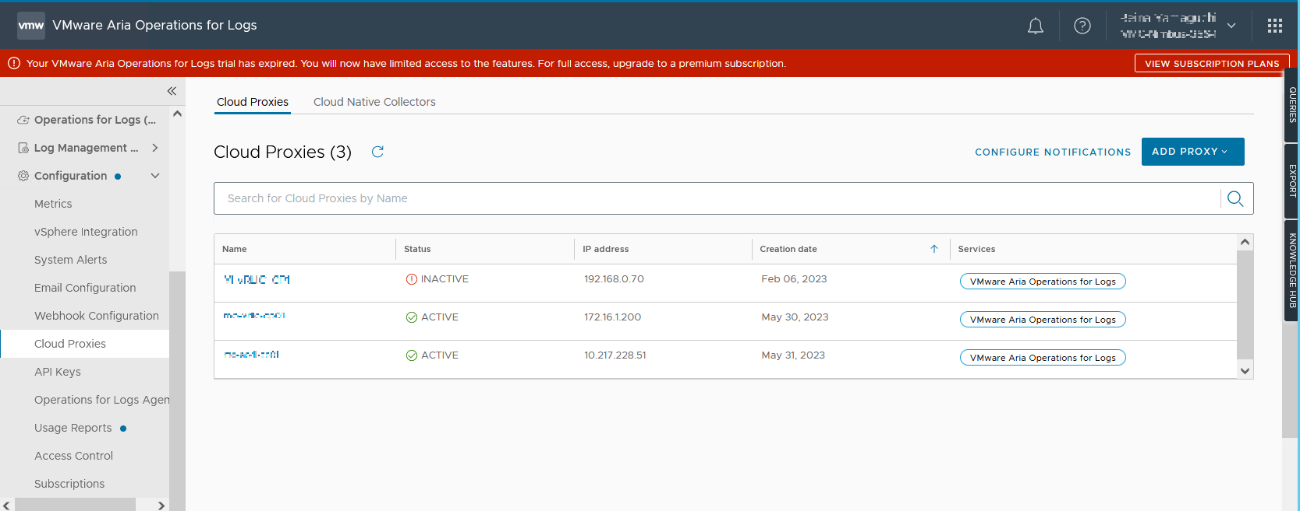1300x511 pixels.
Task: Refresh the Cloud Proxies list
Action: 377,152
